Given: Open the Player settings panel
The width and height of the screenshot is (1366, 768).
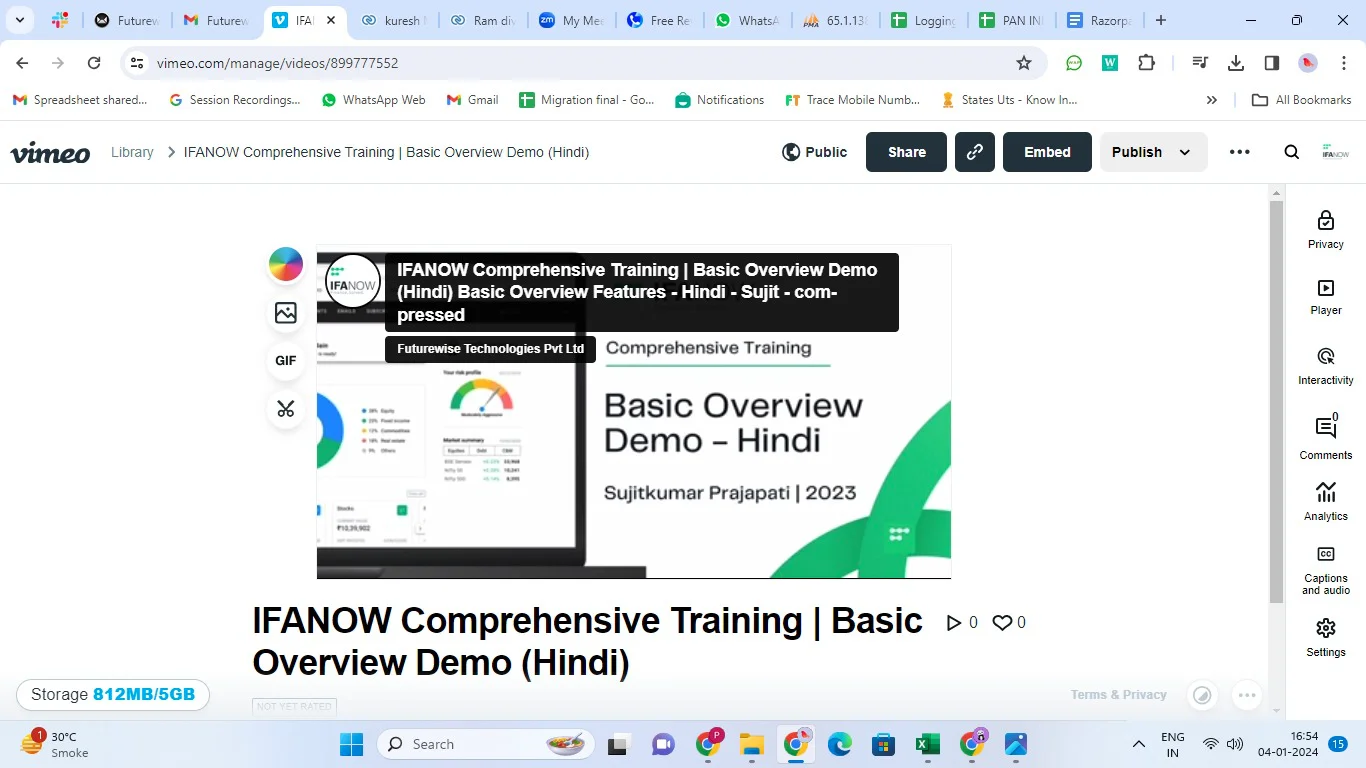Looking at the screenshot, I should click(x=1325, y=297).
